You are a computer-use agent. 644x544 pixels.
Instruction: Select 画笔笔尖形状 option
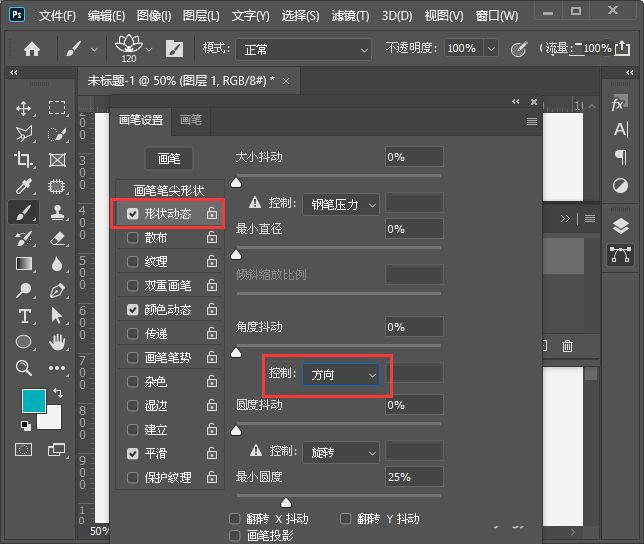169,190
